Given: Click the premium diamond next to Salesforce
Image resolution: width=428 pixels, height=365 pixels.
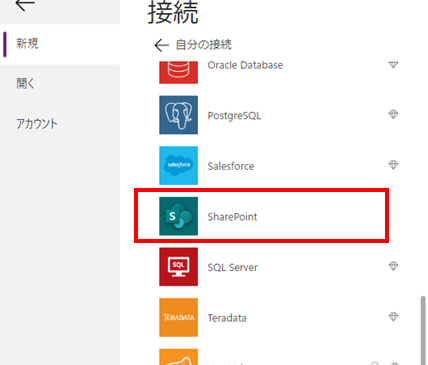Looking at the screenshot, I should pyautogui.click(x=393, y=165).
